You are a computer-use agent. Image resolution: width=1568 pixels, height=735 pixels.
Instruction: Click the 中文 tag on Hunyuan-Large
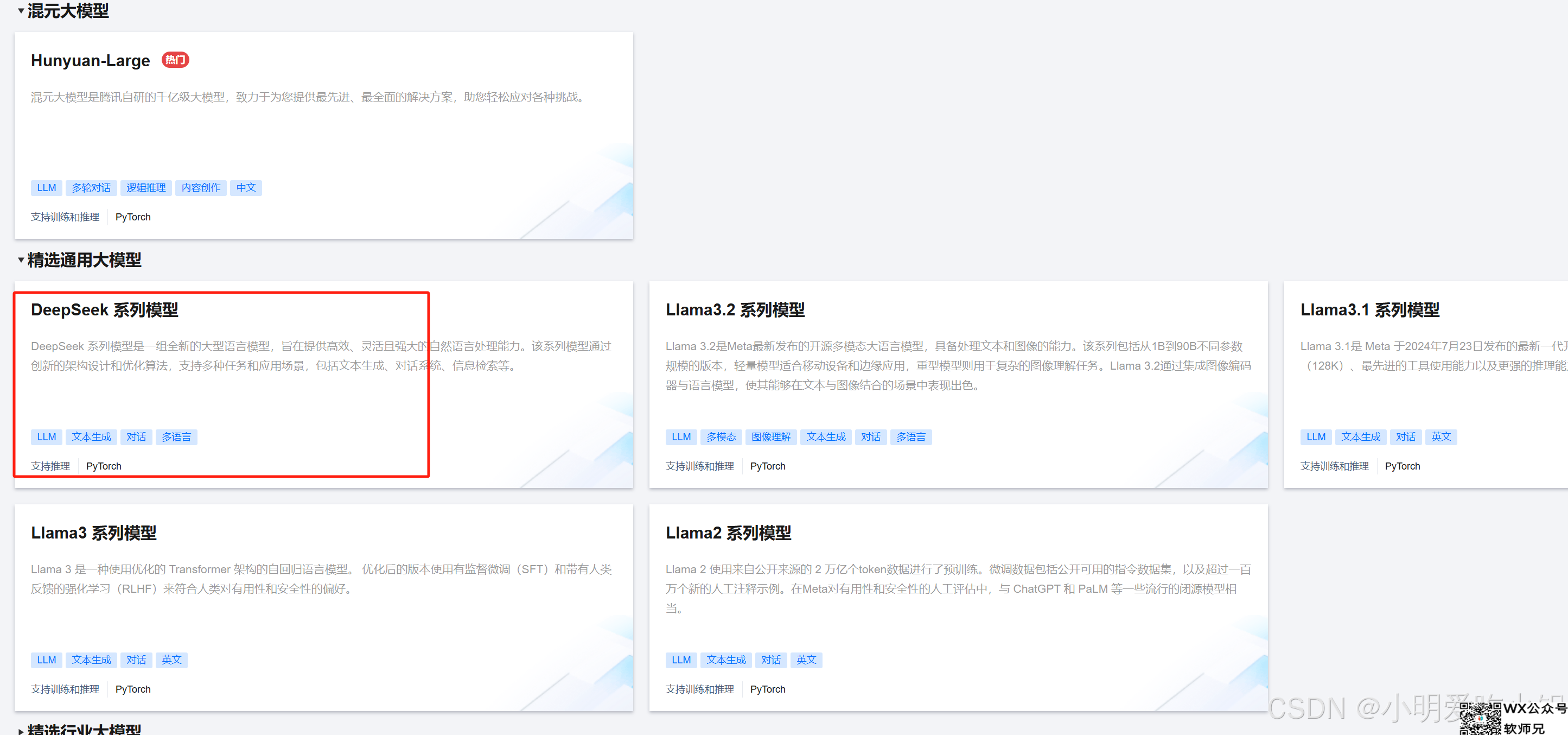[x=246, y=188]
